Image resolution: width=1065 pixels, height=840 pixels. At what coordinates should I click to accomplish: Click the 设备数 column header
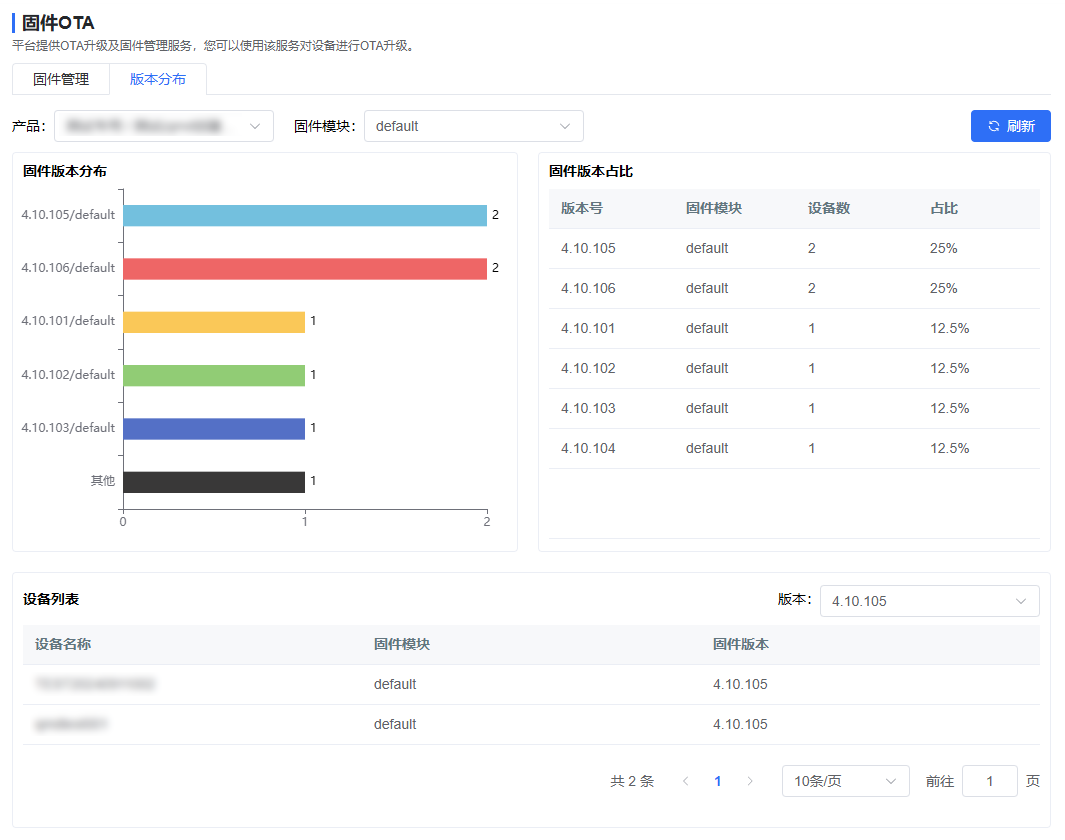pyautogui.click(x=829, y=208)
